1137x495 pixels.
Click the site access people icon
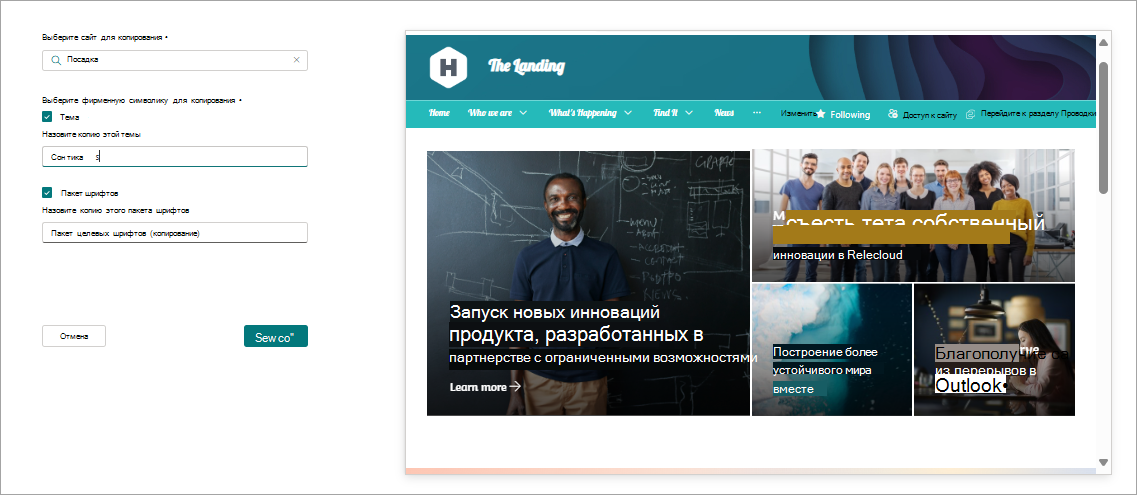click(893, 114)
